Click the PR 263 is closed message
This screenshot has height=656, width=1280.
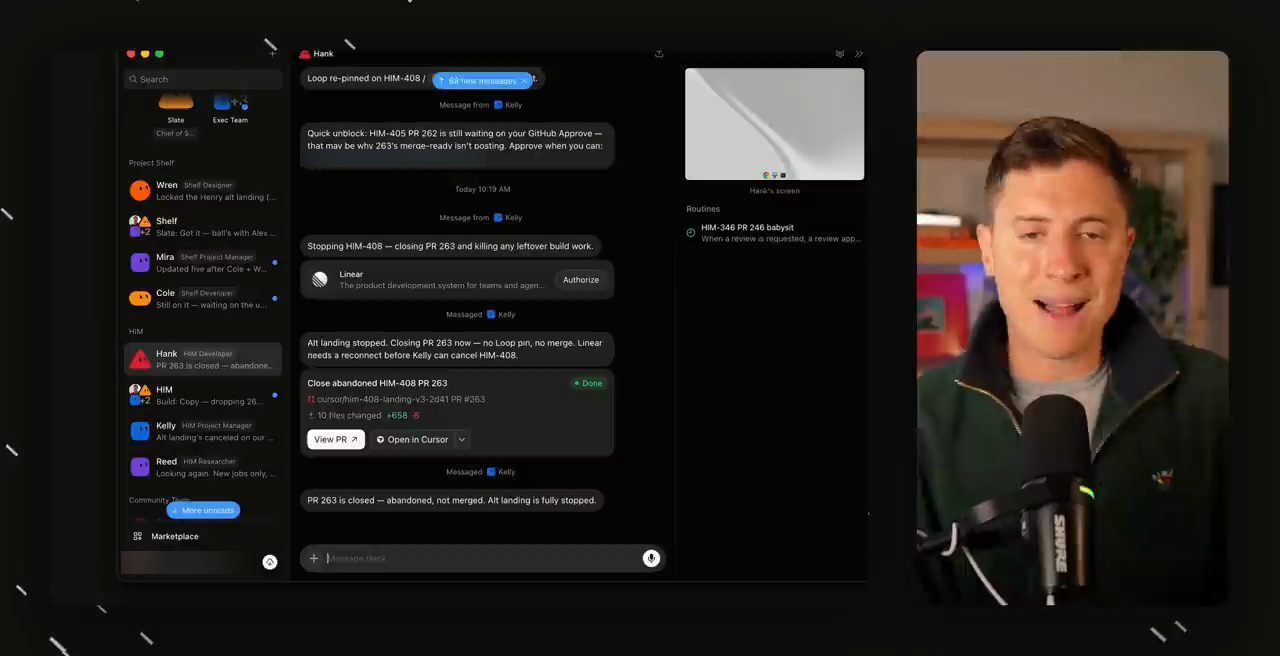(451, 500)
